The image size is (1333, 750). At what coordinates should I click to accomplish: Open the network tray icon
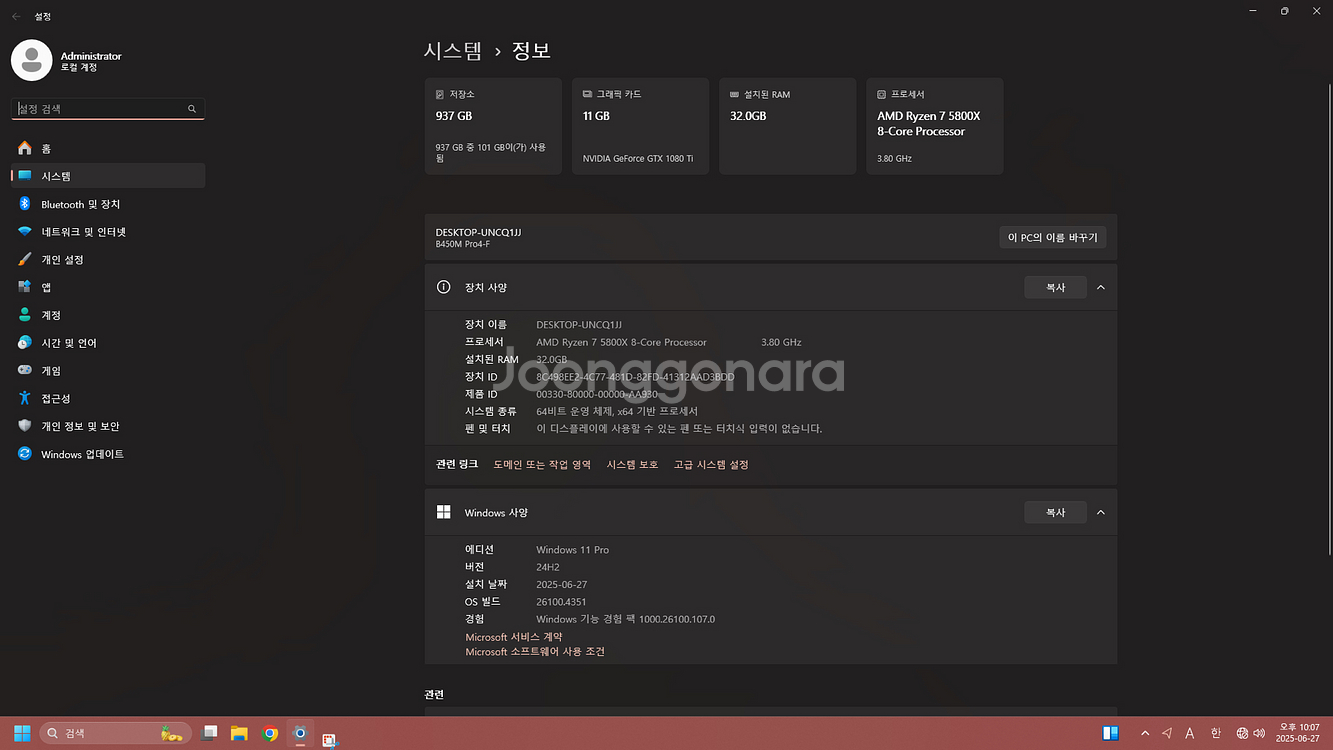1243,733
